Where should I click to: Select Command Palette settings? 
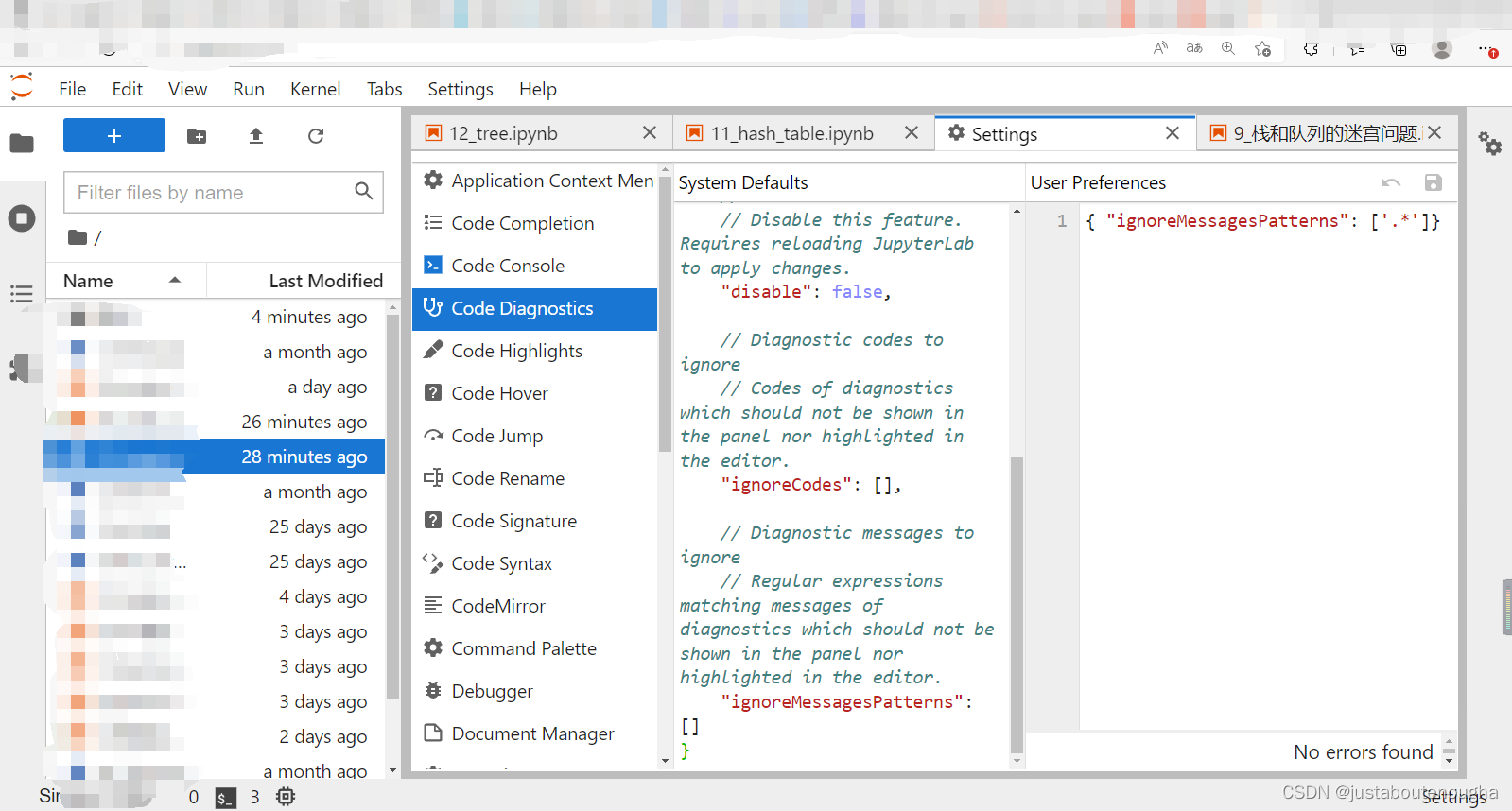pyautogui.click(x=534, y=648)
